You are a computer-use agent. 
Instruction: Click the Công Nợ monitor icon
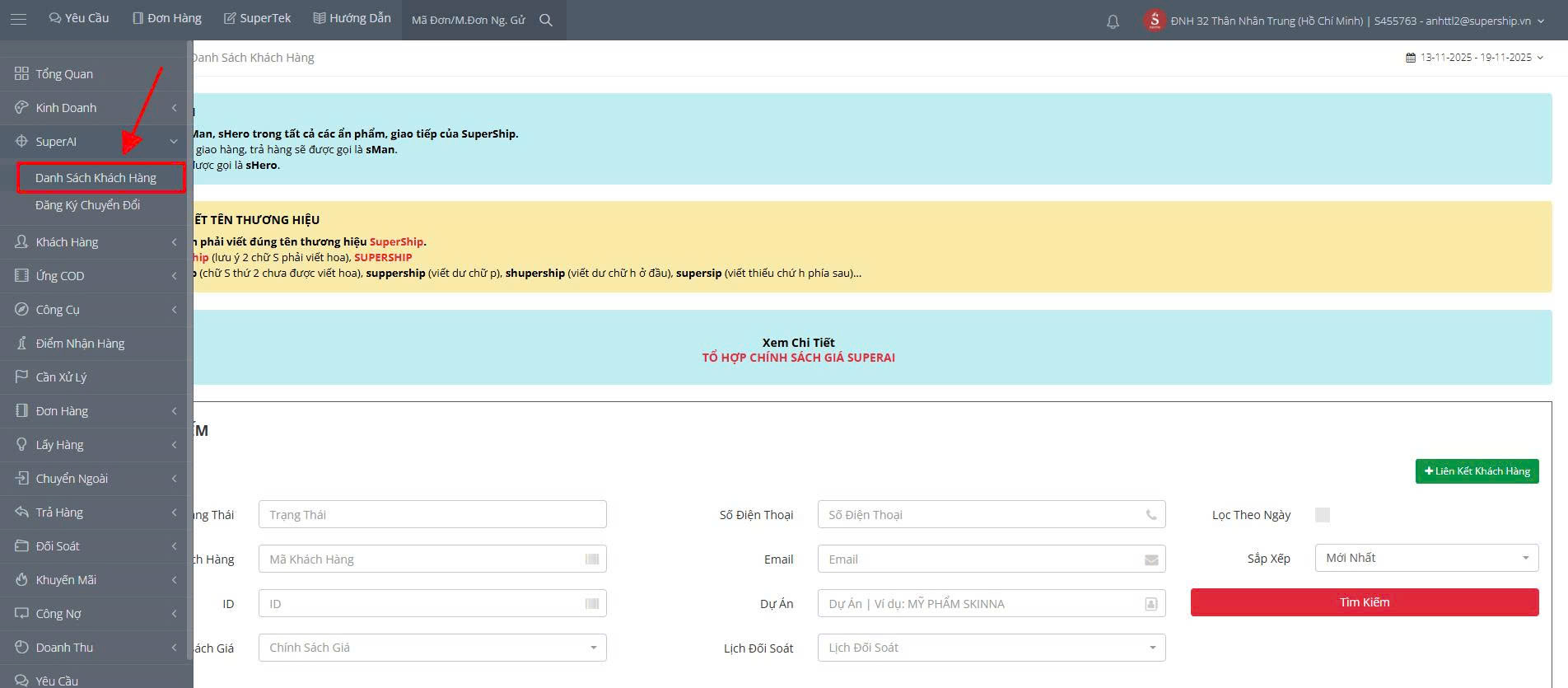21,614
